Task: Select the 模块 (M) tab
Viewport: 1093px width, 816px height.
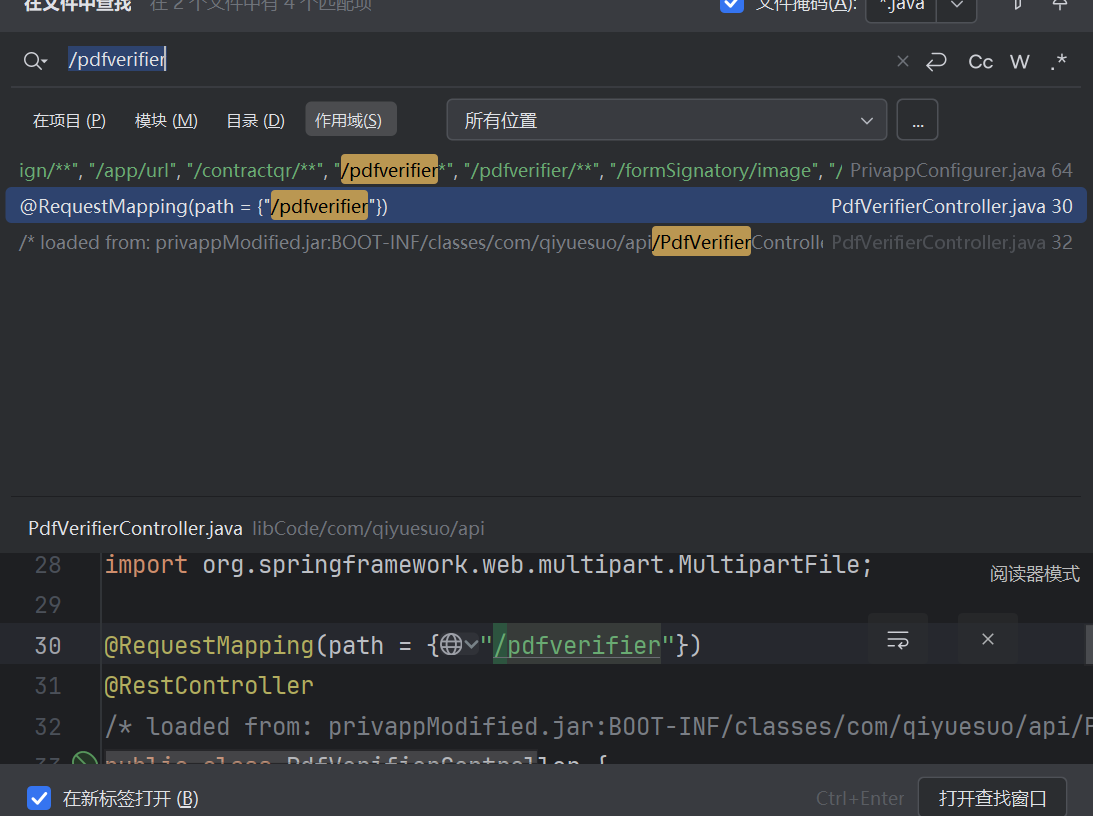Action: point(166,121)
